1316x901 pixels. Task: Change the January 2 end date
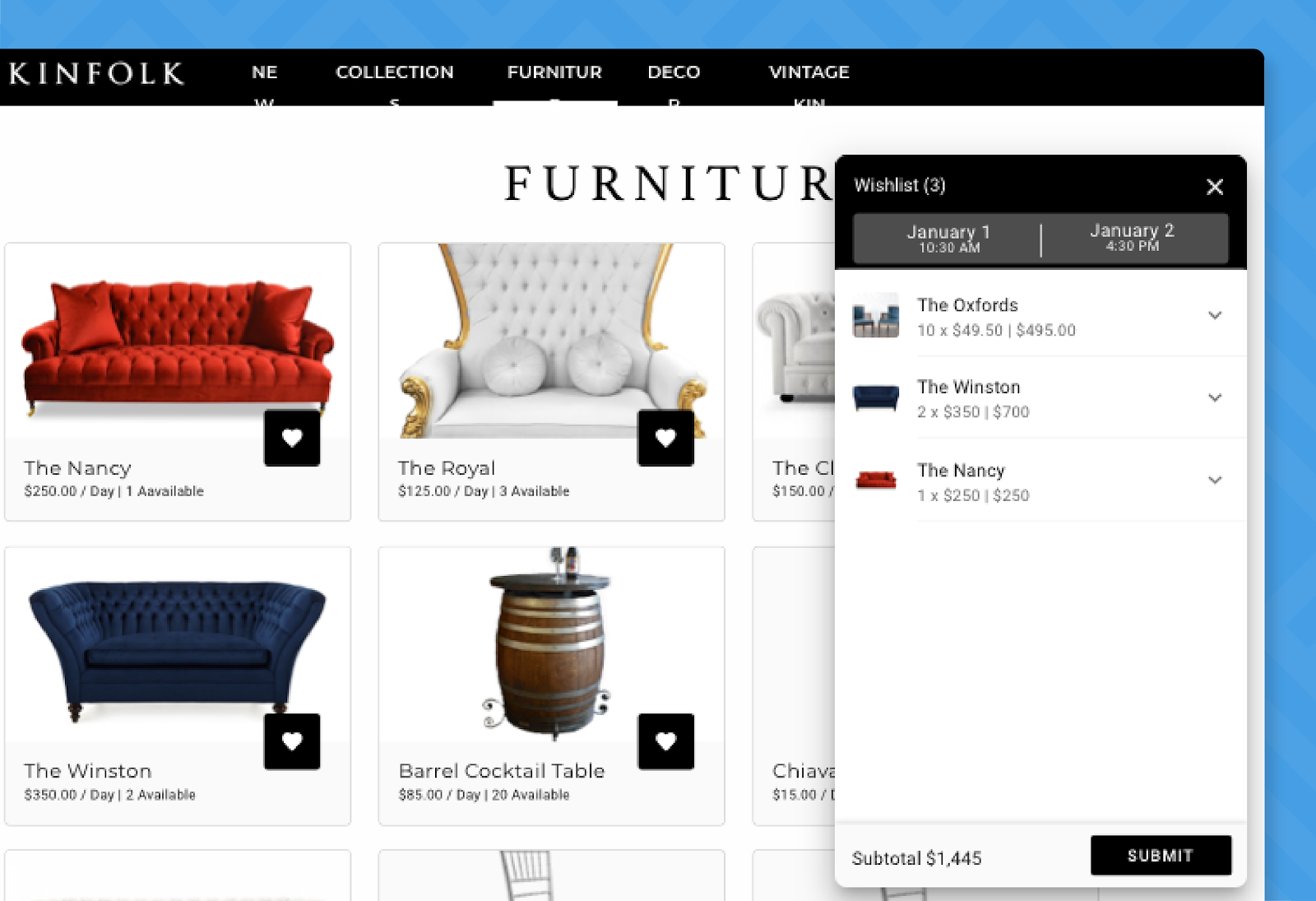[1133, 238]
